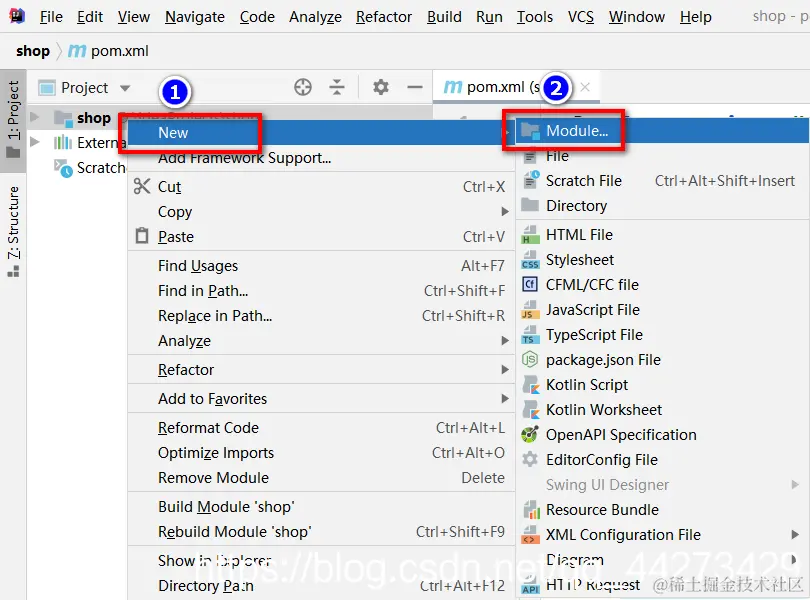Viewport: 810px width, 600px height.
Task: Expand XML Configuration File submenu arrow
Action: [795, 534]
